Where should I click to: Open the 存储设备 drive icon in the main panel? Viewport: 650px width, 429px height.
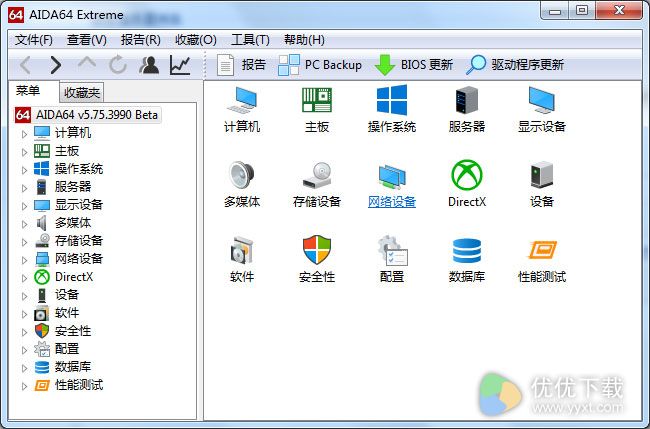pyautogui.click(x=317, y=175)
